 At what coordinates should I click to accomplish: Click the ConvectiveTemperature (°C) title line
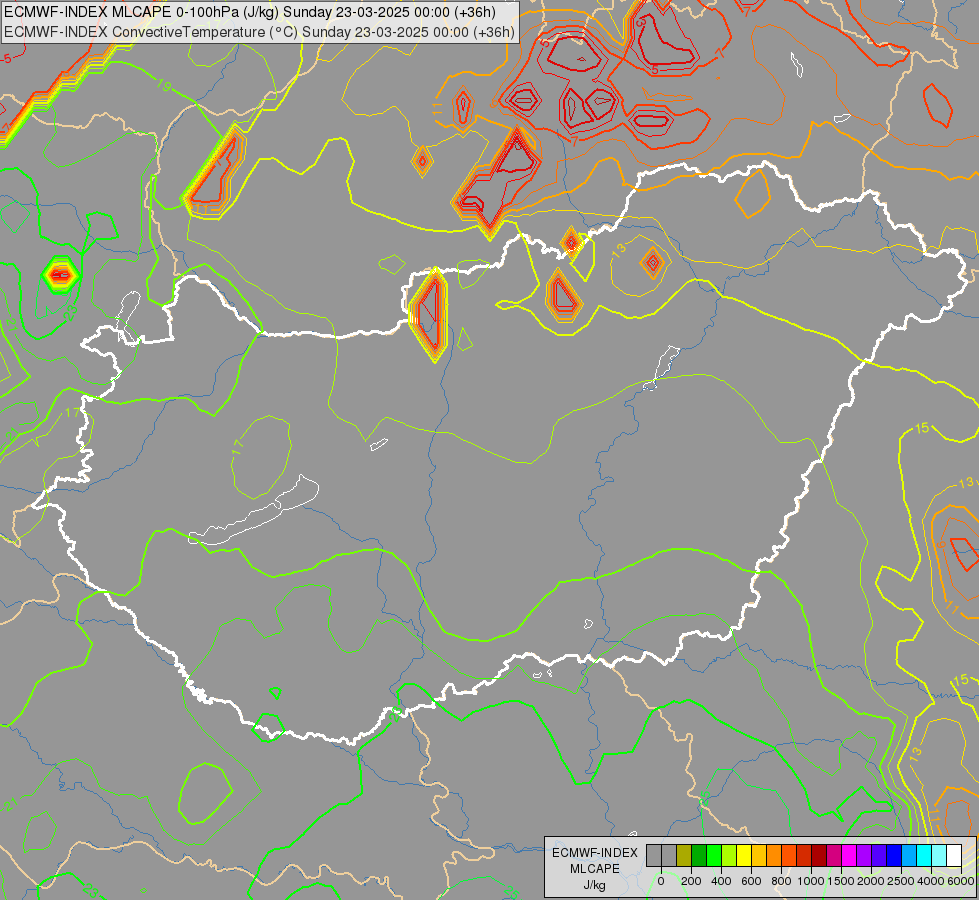(259, 32)
